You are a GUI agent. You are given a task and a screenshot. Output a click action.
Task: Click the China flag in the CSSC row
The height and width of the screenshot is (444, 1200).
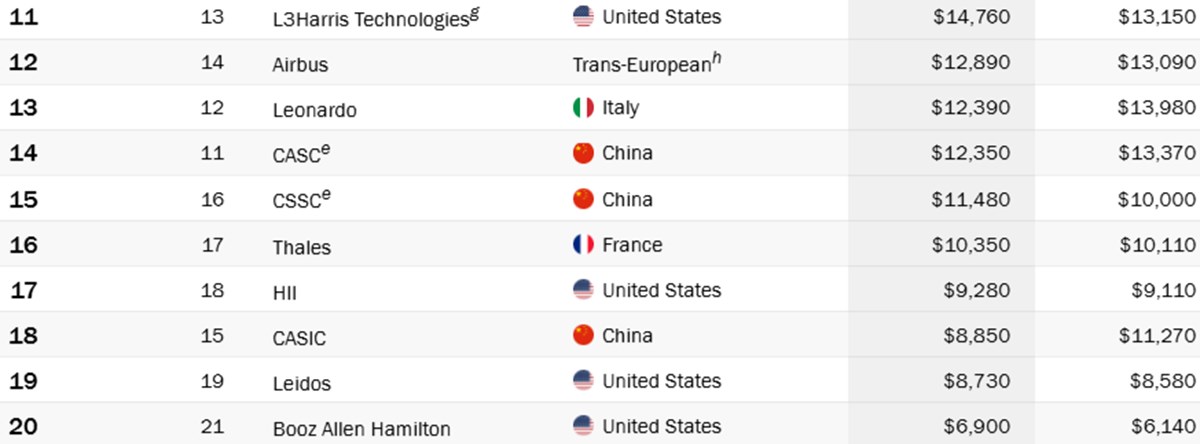[583, 199]
